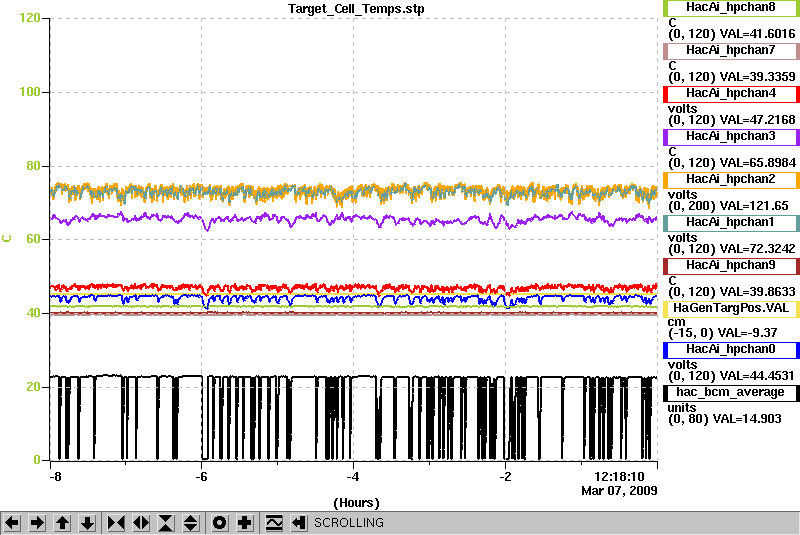The width and height of the screenshot is (800, 535).
Task: Click the 20 y-axis tick label
Action: [x=33, y=387]
